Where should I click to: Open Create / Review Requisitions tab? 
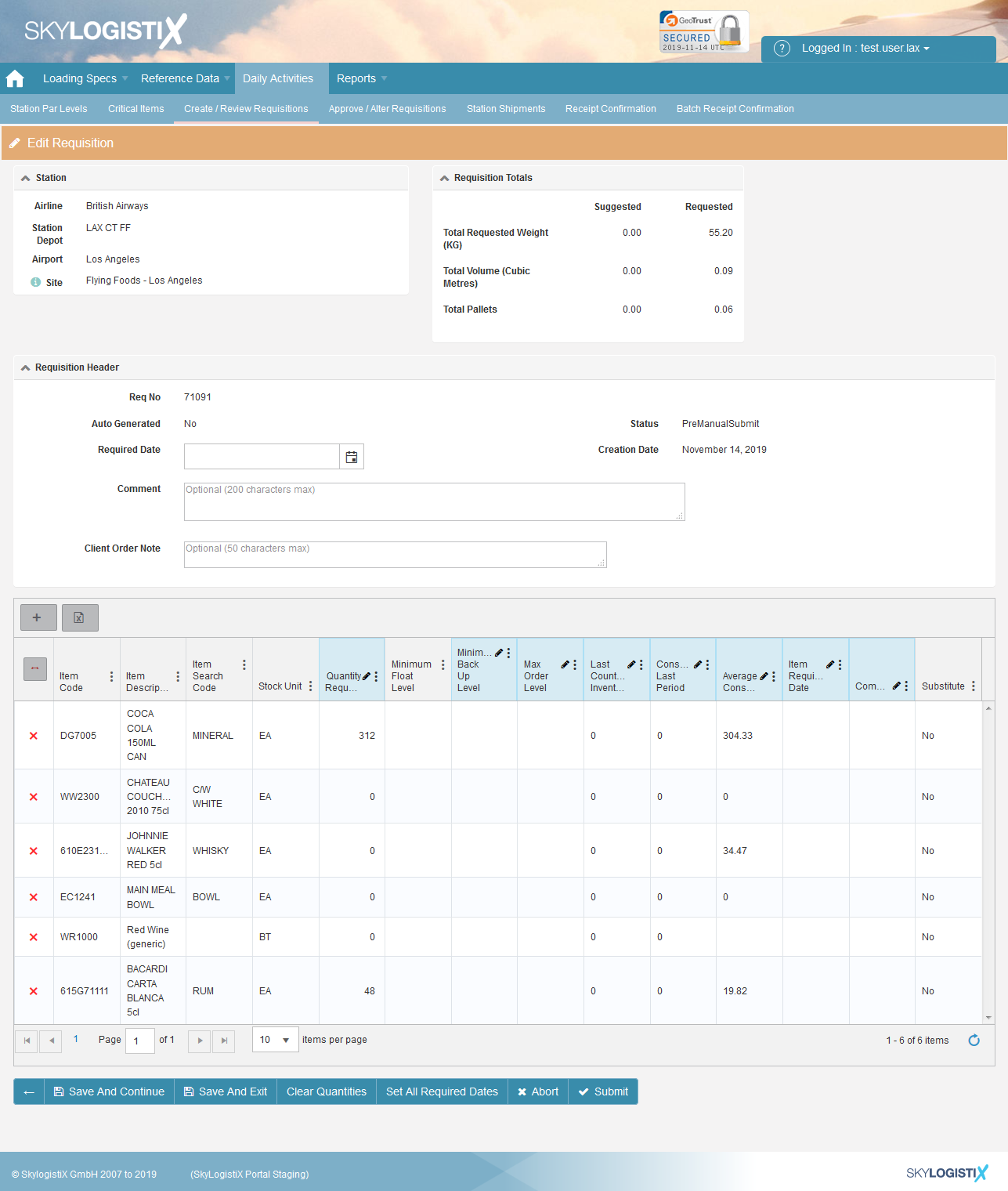(x=246, y=109)
